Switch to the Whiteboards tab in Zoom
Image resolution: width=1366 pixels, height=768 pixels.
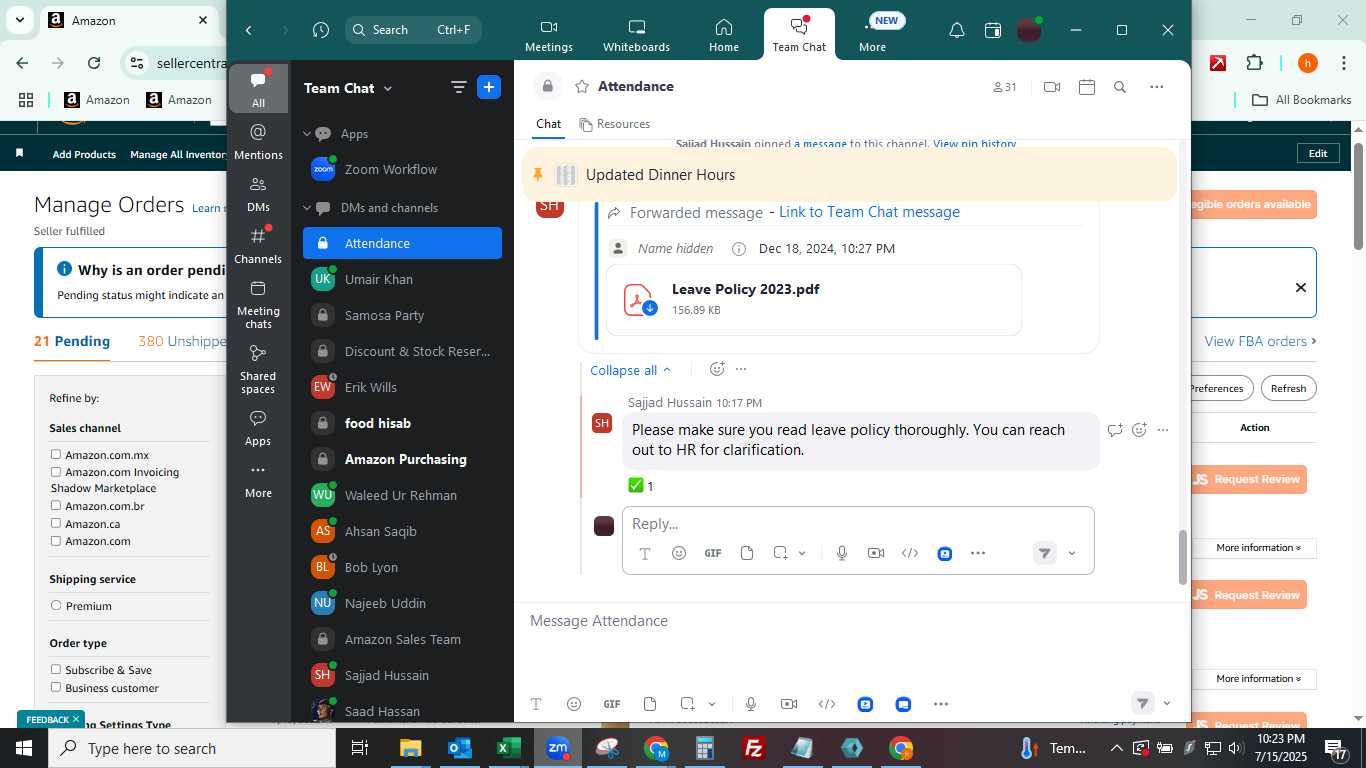(x=636, y=35)
